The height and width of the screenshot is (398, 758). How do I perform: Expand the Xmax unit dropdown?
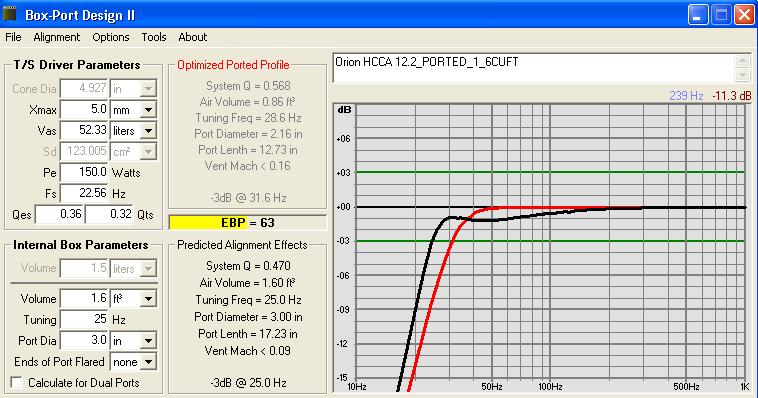click(x=148, y=110)
